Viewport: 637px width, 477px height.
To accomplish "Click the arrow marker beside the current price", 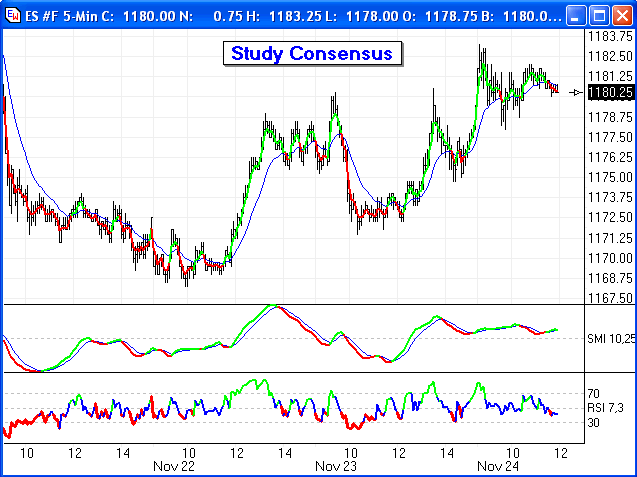I will pyautogui.click(x=576, y=92).
